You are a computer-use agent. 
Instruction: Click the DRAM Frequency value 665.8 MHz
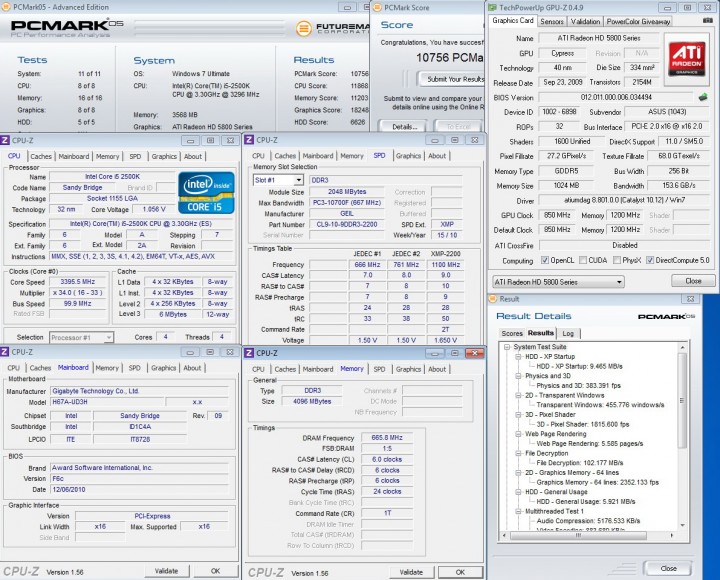click(387, 438)
